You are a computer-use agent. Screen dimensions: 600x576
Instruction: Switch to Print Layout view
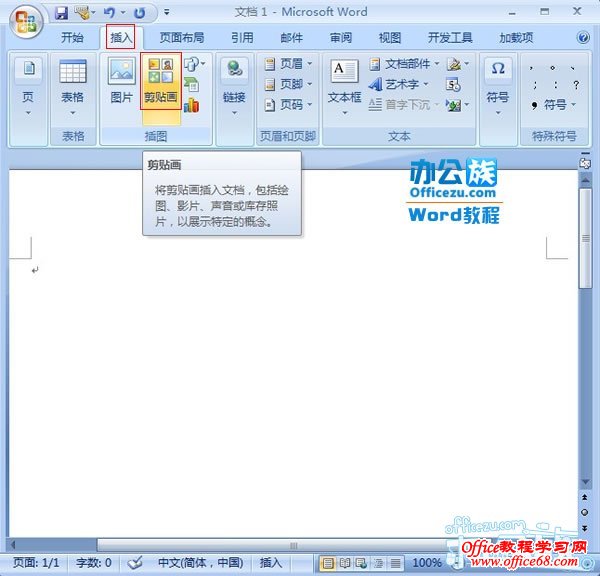[x=328, y=563]
